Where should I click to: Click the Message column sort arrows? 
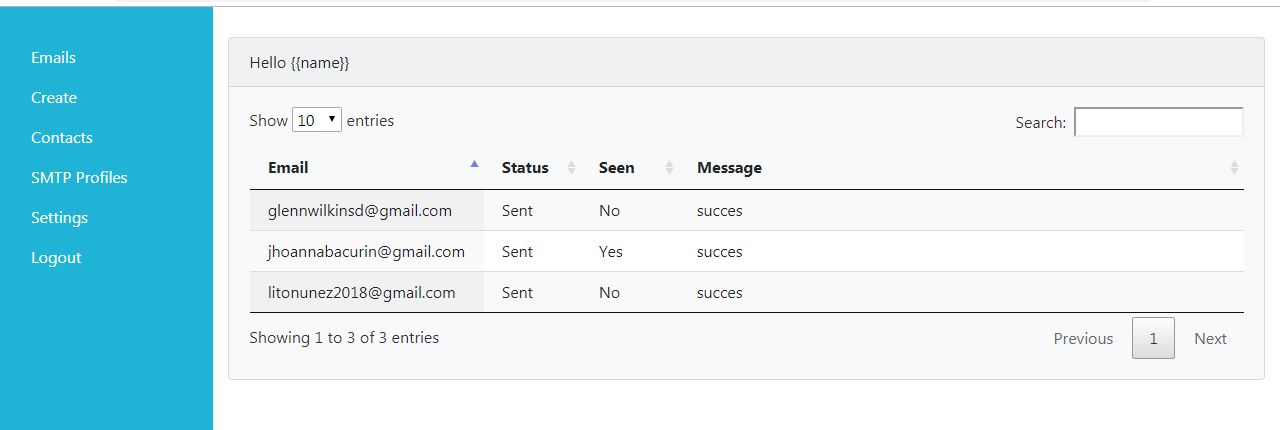[x=1234, y=168]
